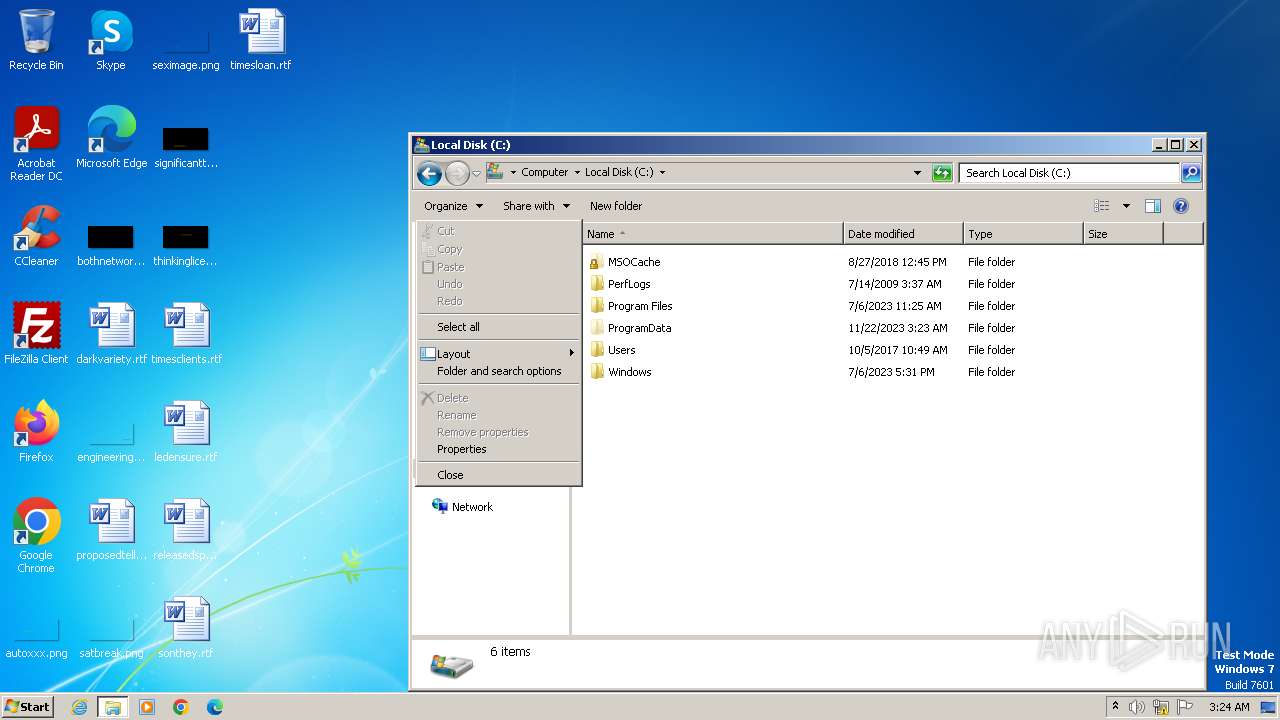Open the More view options arrow
Viewport: 1280px width, 720px height.
[1126, 206]
